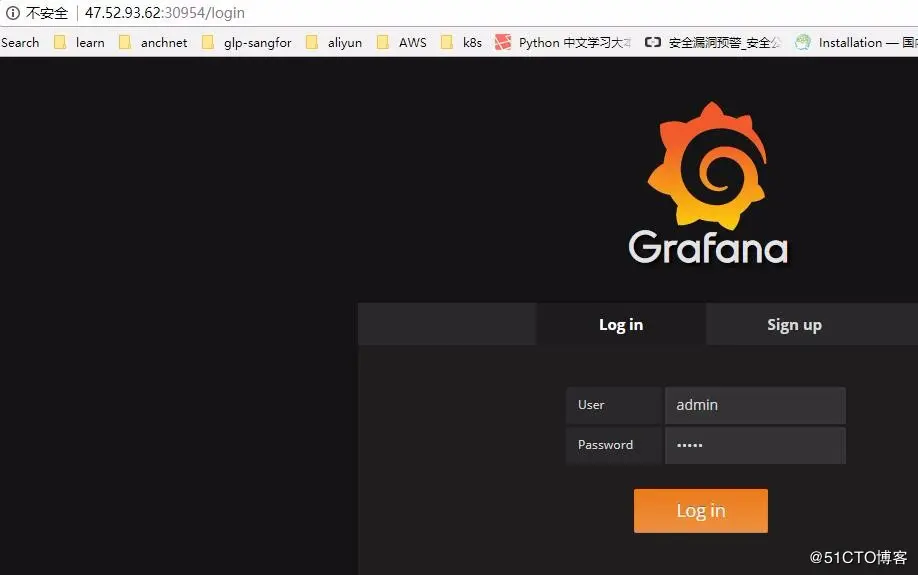Open the glp-sangfor bookmark folder

pos(246,42)
